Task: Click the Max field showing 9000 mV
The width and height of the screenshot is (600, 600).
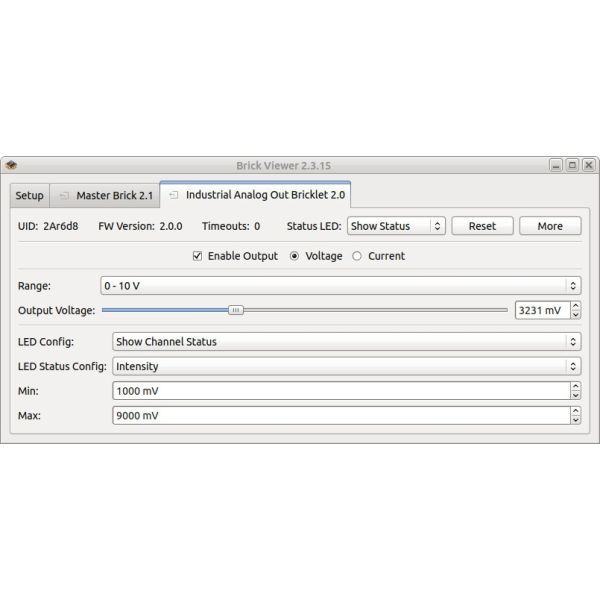Action: tap(341, 416)
